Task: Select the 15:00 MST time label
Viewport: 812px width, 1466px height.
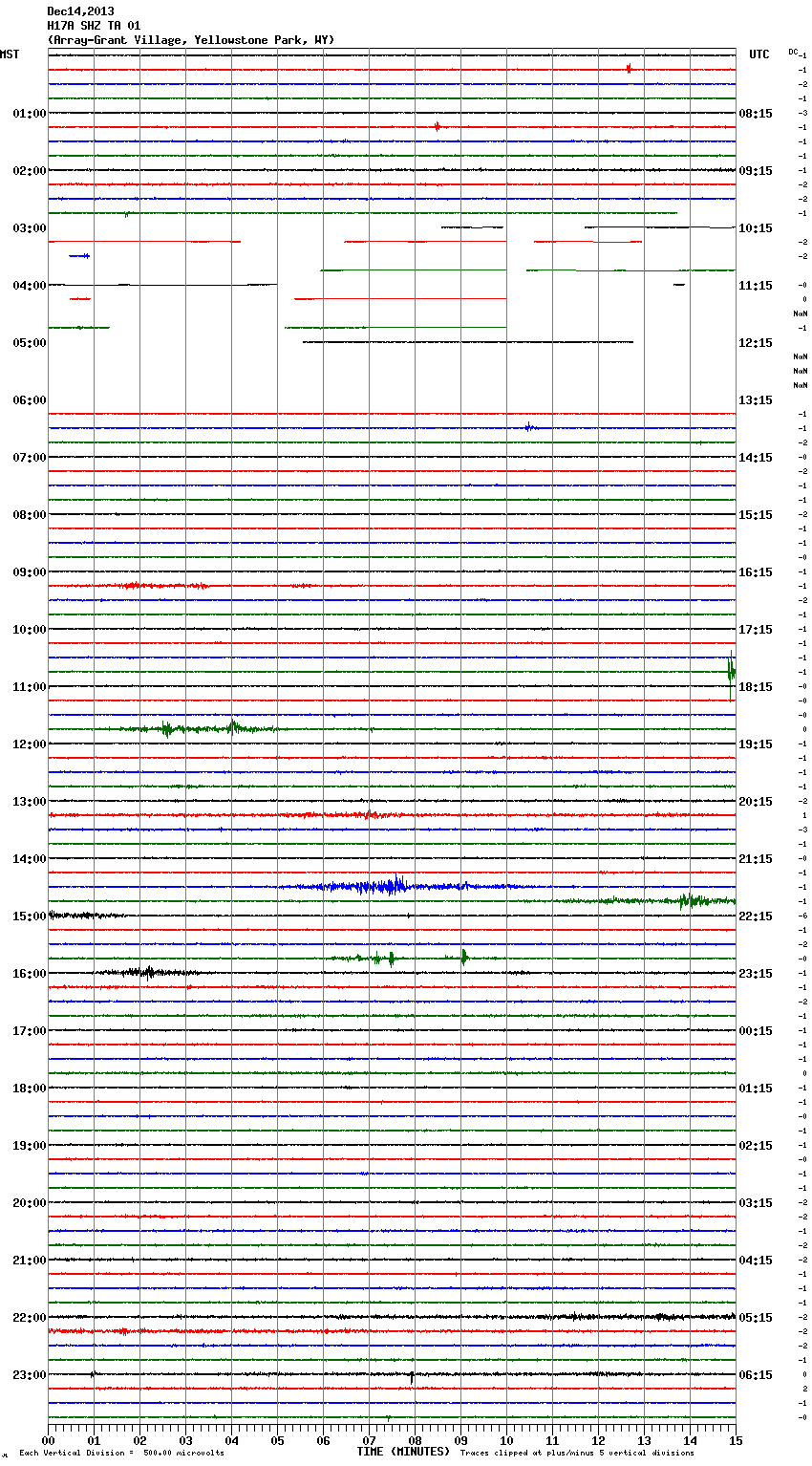Action: tap(29, 916)
